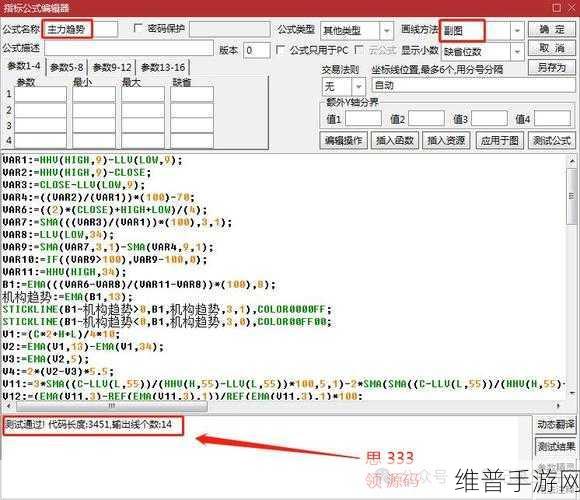The width and height of the screenshot is (580, 500).
Task: Click the 确定 button
Action: click(551, 30)
